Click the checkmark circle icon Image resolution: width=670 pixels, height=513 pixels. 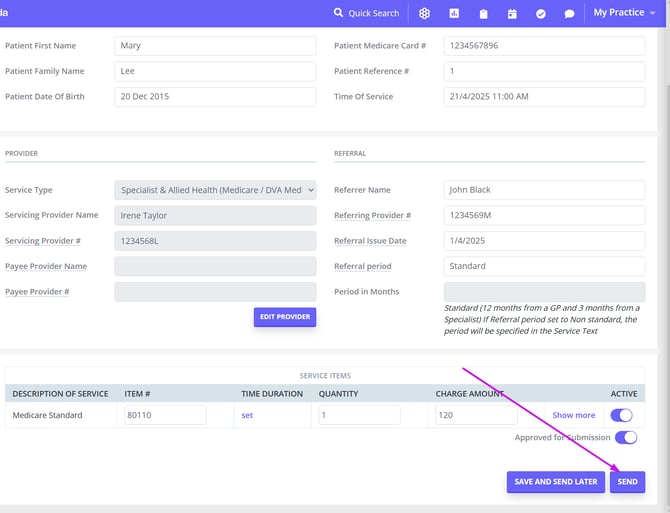pyautogui.click(x=541, y=13)
